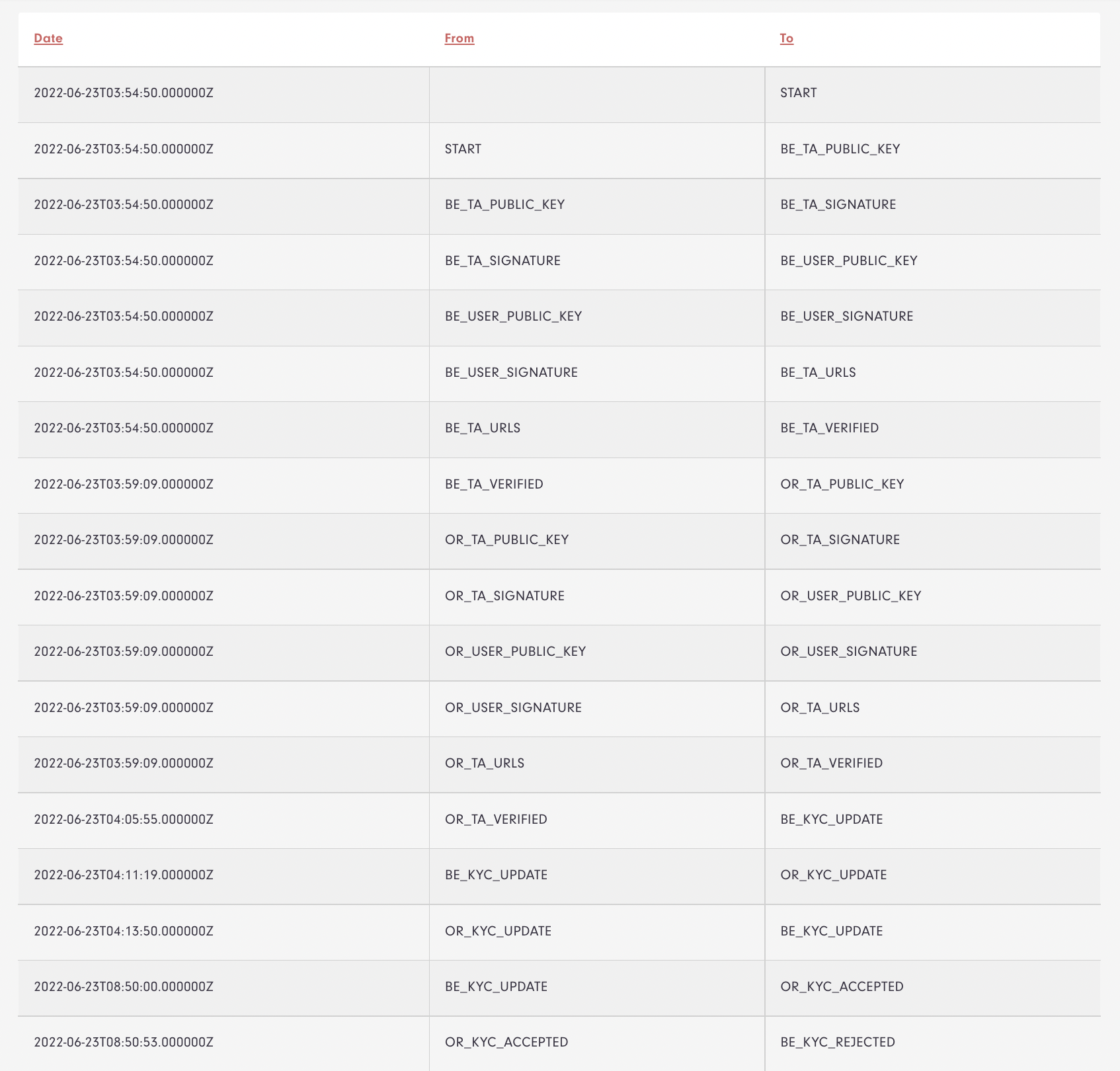This screenshot has height=1071, width=1120.
Task: Click BE_USER_PUBLIC_KEY in the To column
Action: point(849,260)
